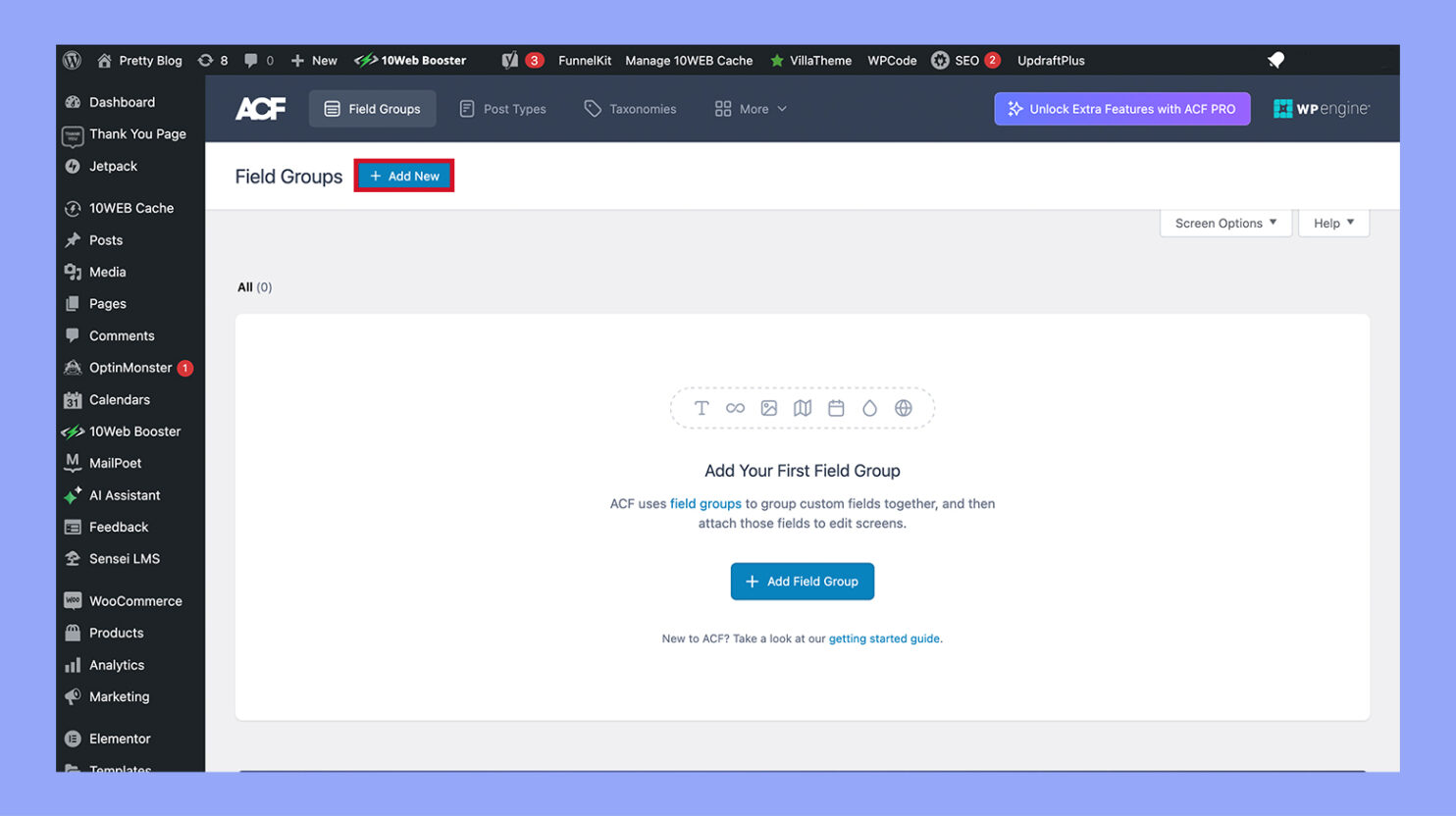This screenshot has width=1456, height=816.
Task: Click the WP Engine logo
Action: [x=1321, y=108]
